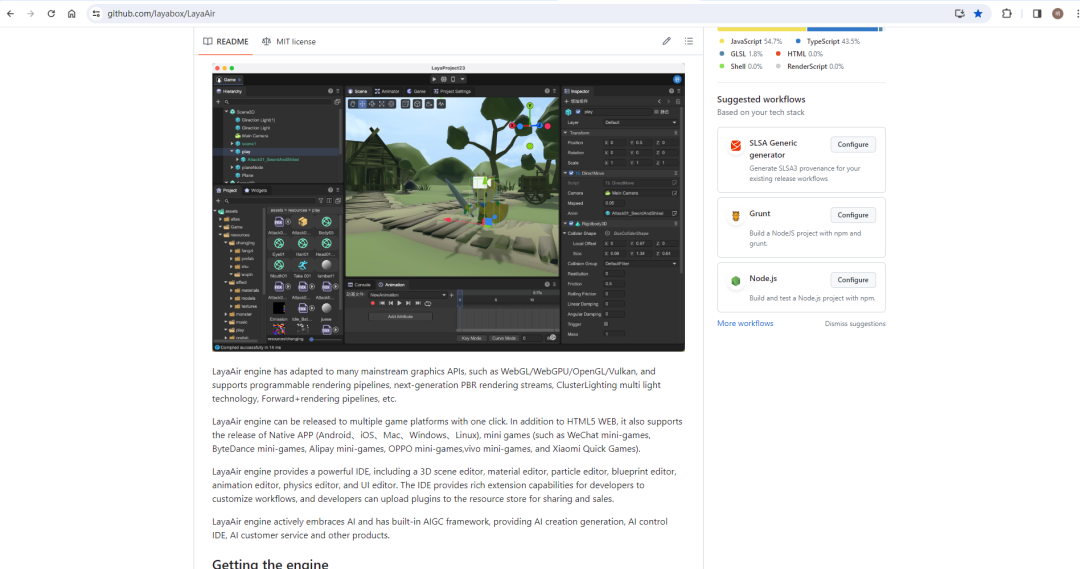The height and width of the screenshot is (569, 1080).
Task: Reload the GitHub page
Action: point(51,14)
